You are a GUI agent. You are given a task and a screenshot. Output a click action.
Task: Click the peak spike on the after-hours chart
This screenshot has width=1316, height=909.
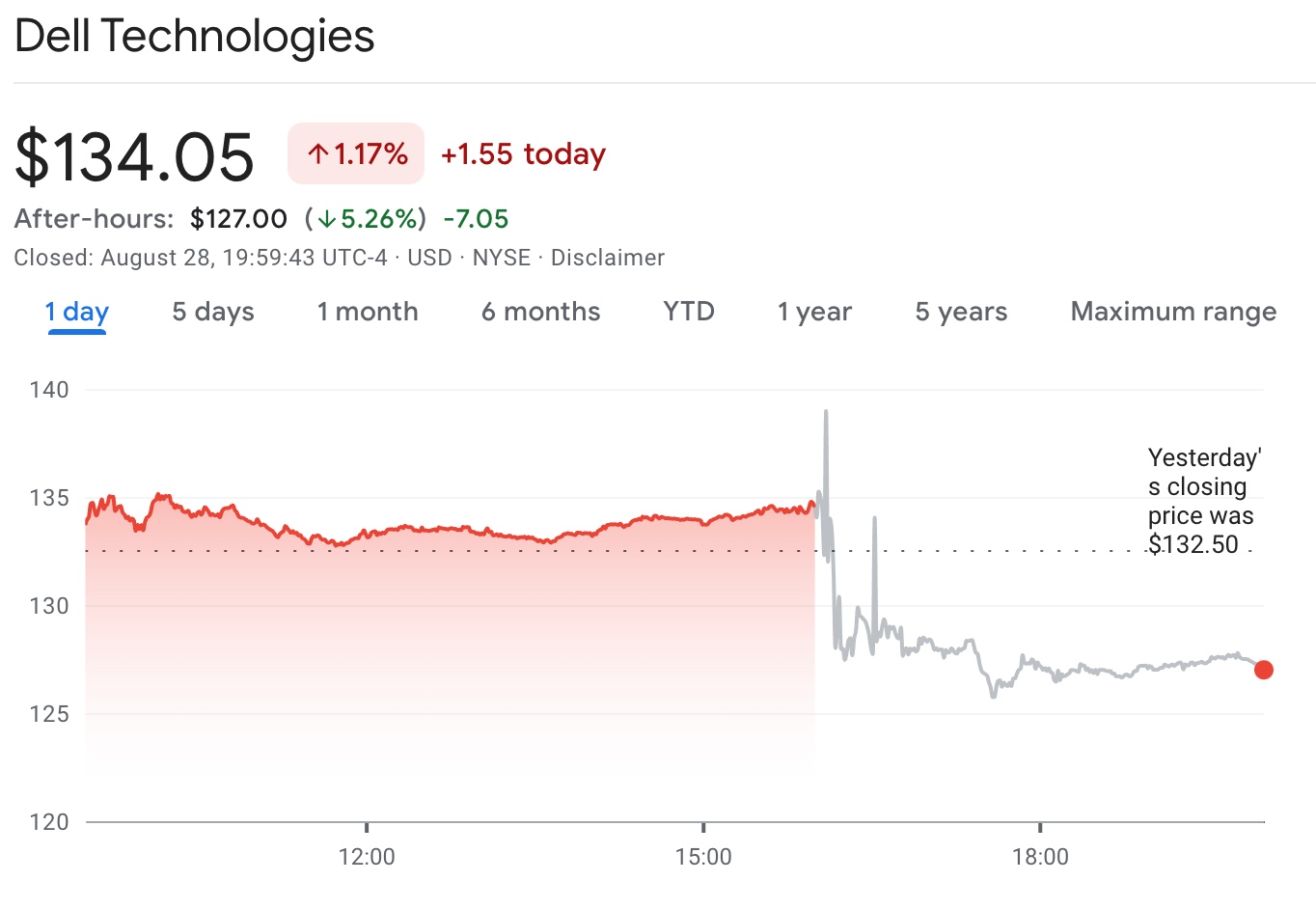[x=827, y=413]
